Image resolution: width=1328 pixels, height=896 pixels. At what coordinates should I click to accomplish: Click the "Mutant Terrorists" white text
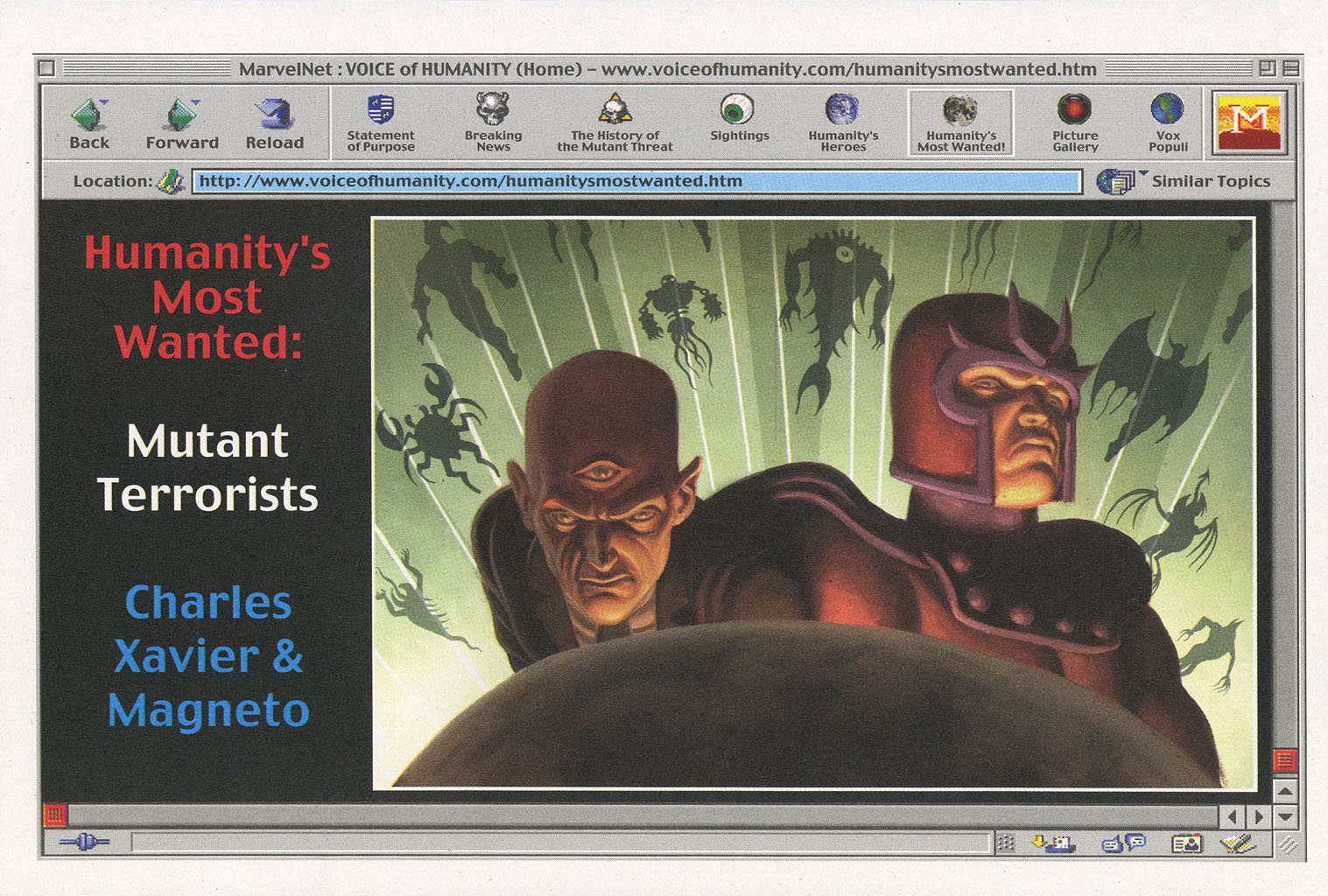click(x=207, y=468)
